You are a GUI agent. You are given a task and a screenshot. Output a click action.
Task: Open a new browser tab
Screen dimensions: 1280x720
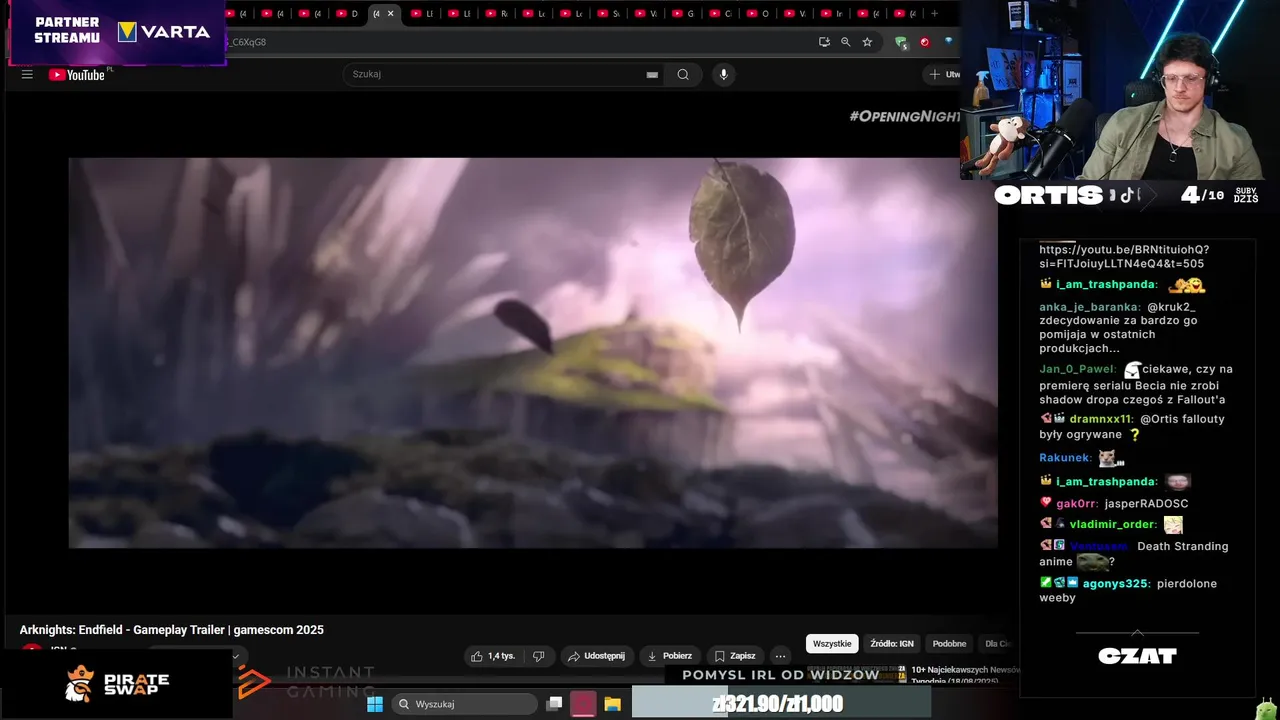click(934, 13)
